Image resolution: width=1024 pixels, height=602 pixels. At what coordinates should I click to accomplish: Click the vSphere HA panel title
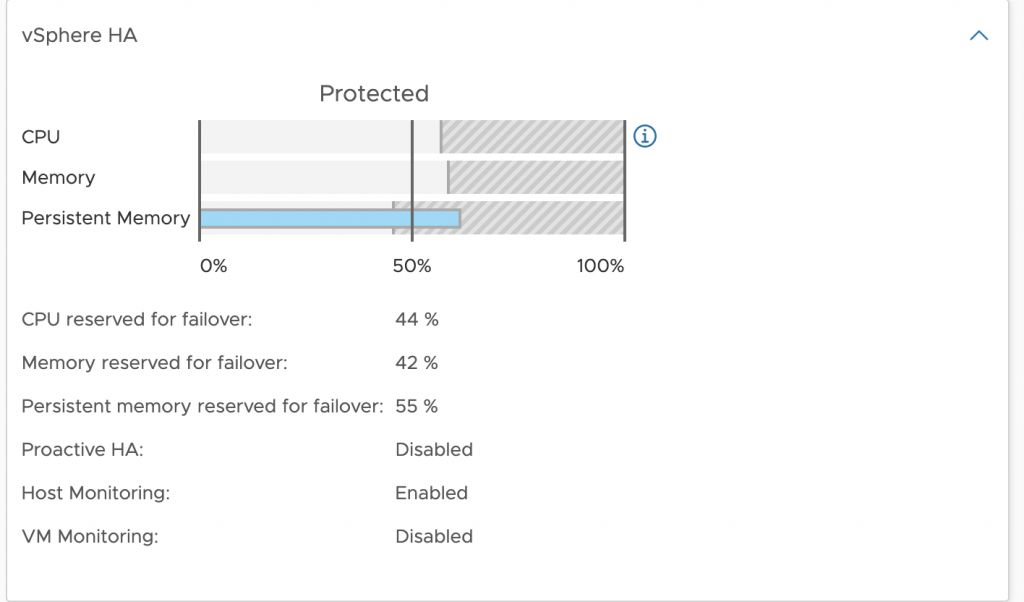(79, 36)
